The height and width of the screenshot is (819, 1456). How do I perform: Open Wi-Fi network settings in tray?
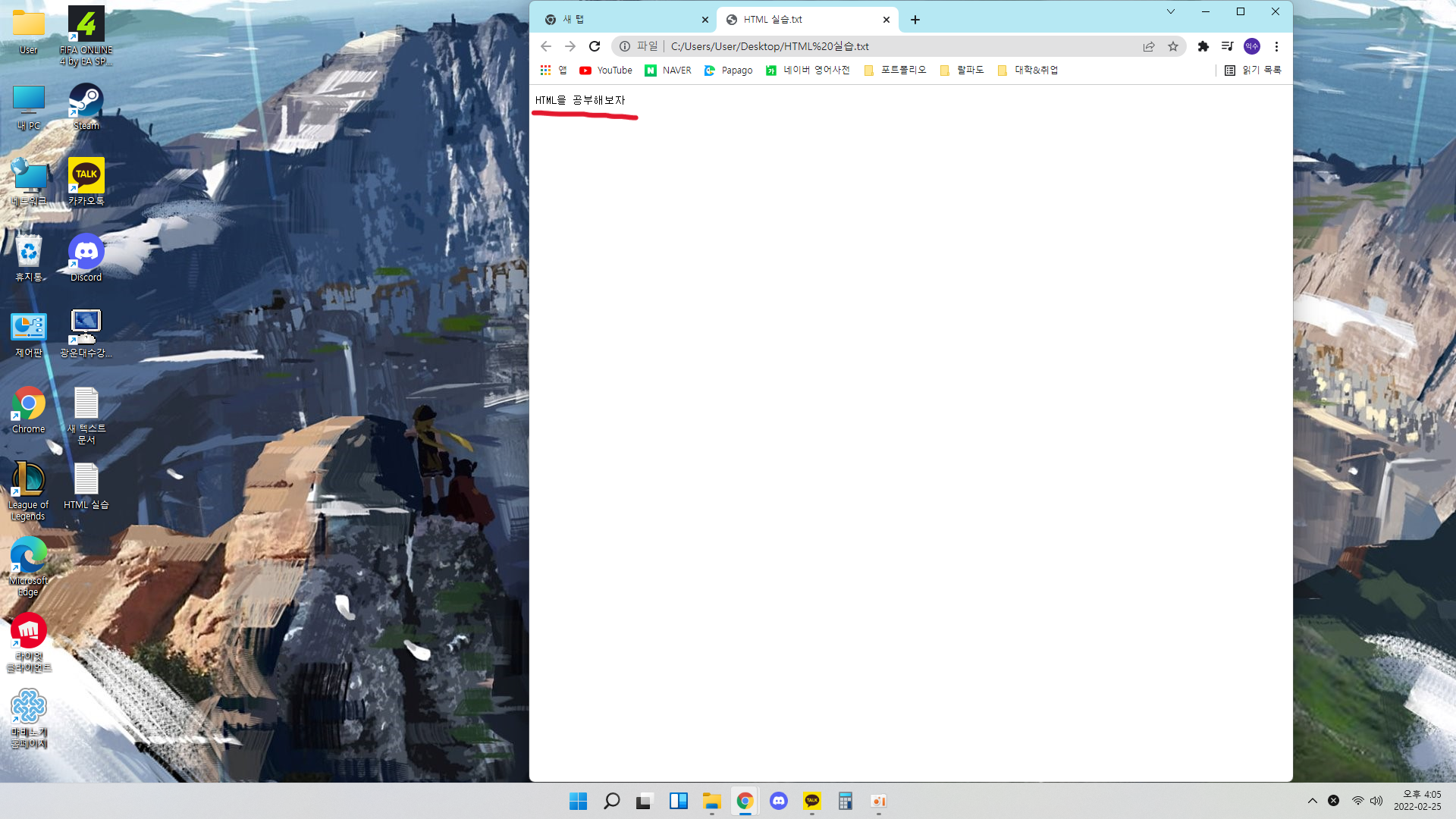tap(1357, 801)
